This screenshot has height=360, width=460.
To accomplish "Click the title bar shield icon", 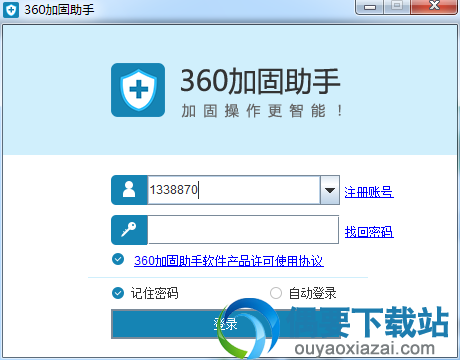I will click(11, 10).
